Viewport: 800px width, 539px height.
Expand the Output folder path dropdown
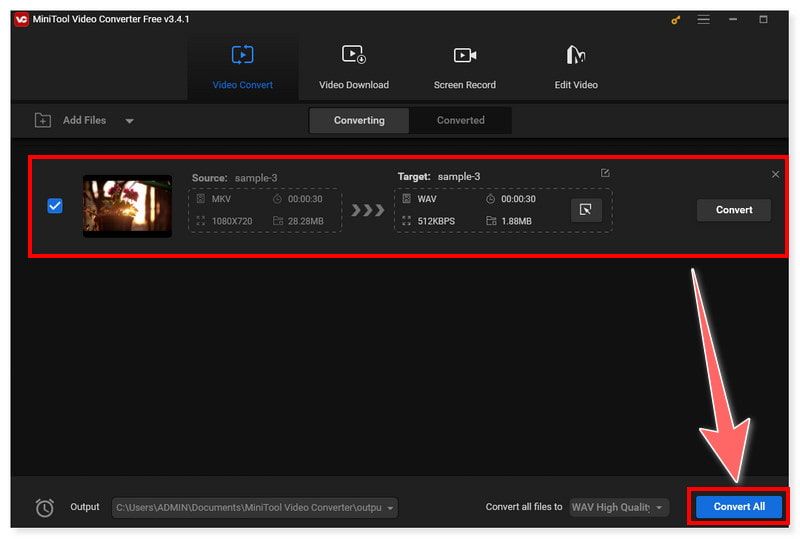point(389,508)
